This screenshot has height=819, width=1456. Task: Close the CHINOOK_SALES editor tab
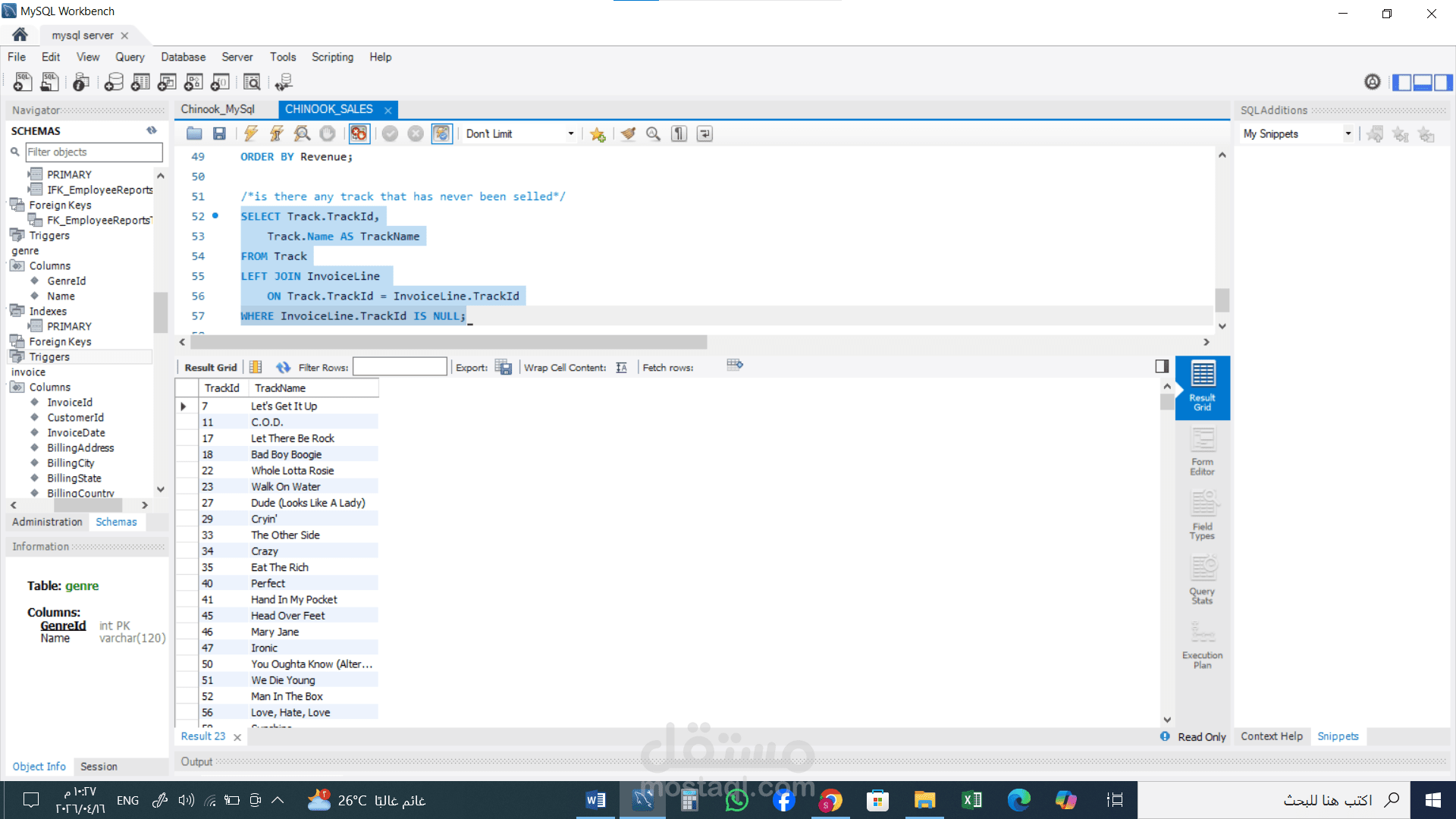tap(388, 110)
